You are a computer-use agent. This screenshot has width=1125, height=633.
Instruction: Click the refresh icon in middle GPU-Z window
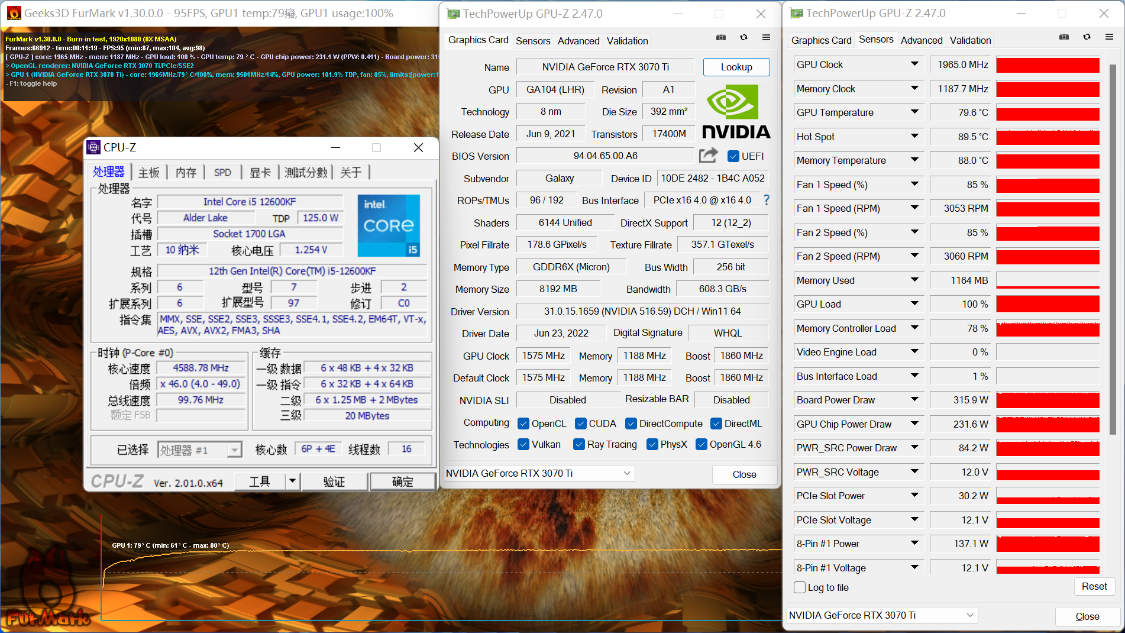(743, 37)
